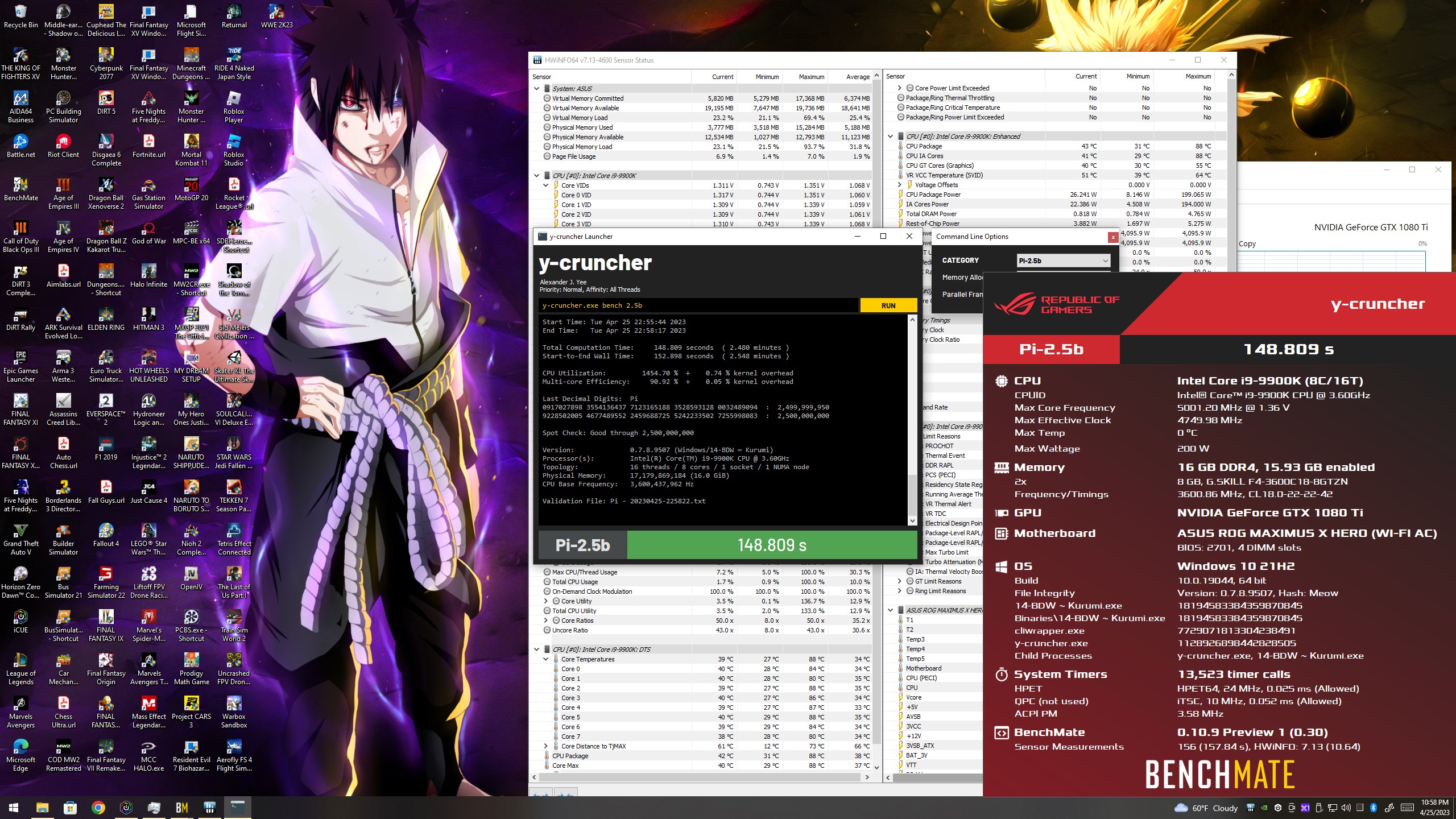The height and width of the screenshot is (819, 1456).
Task: Collapse the Core VIDs tree node
Action: tap(545, 185)
